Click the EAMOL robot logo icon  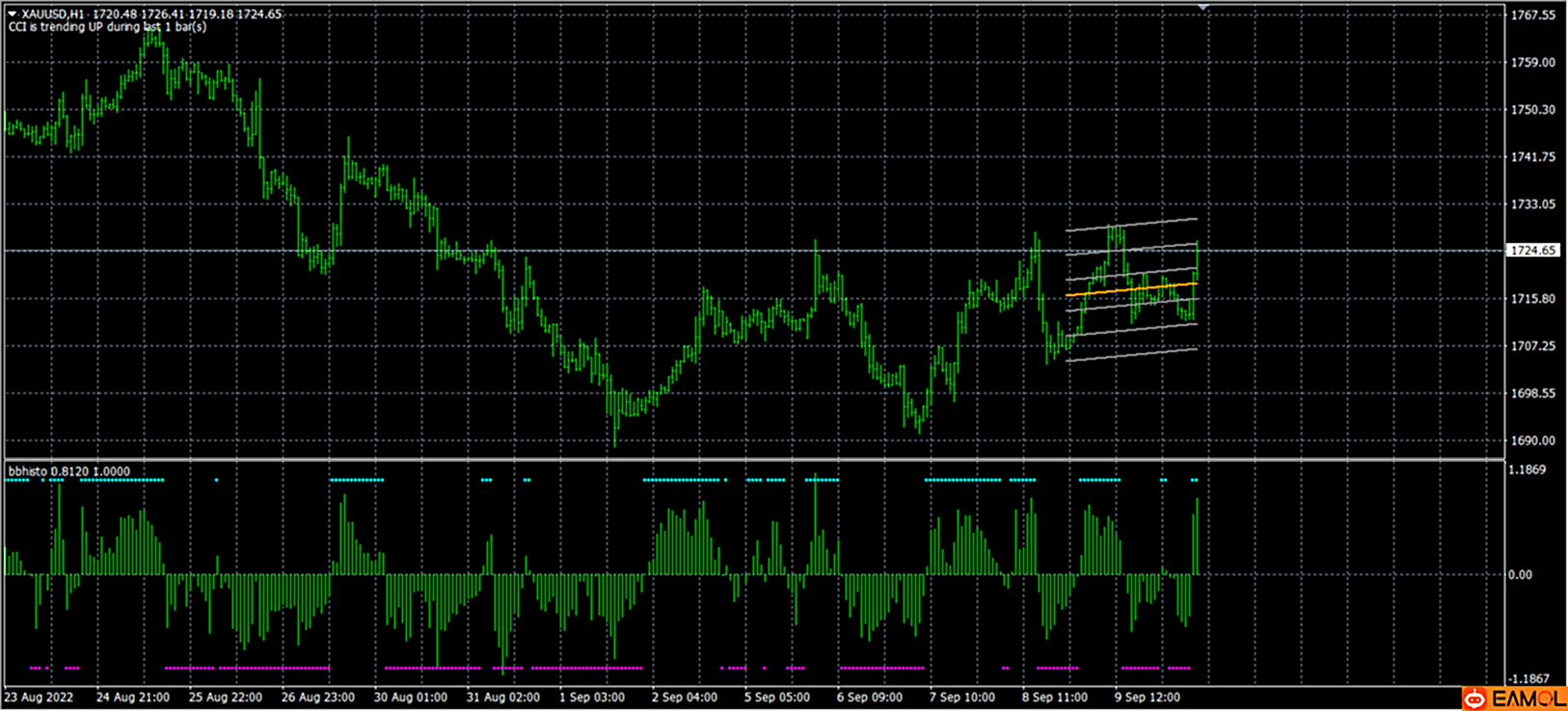1474,698
